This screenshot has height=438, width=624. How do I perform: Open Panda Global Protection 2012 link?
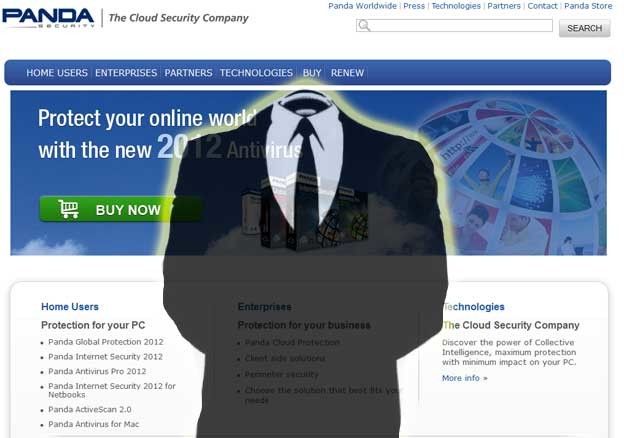106,342
